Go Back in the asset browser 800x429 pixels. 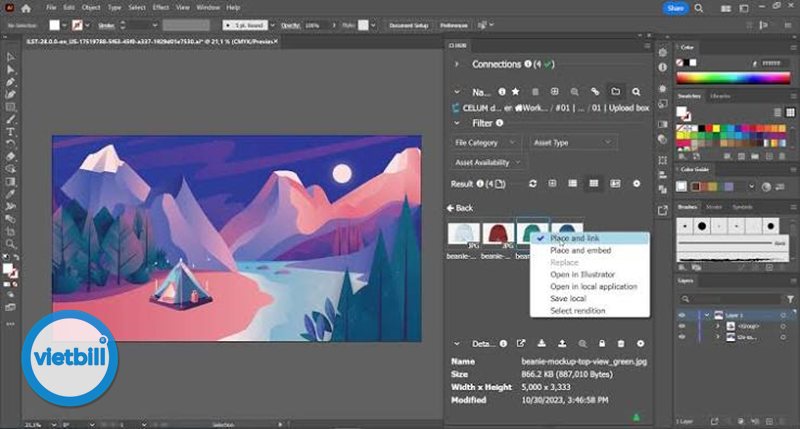pos(460,208)
